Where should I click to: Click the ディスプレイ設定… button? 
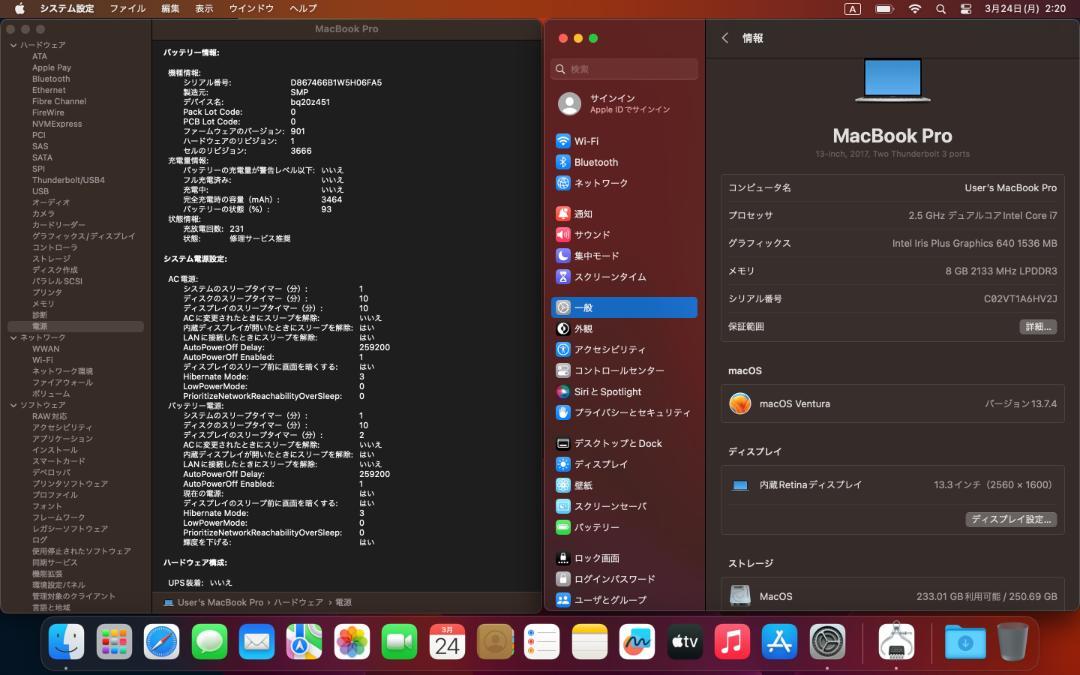pyautogui.click(x=1011, y=519)
